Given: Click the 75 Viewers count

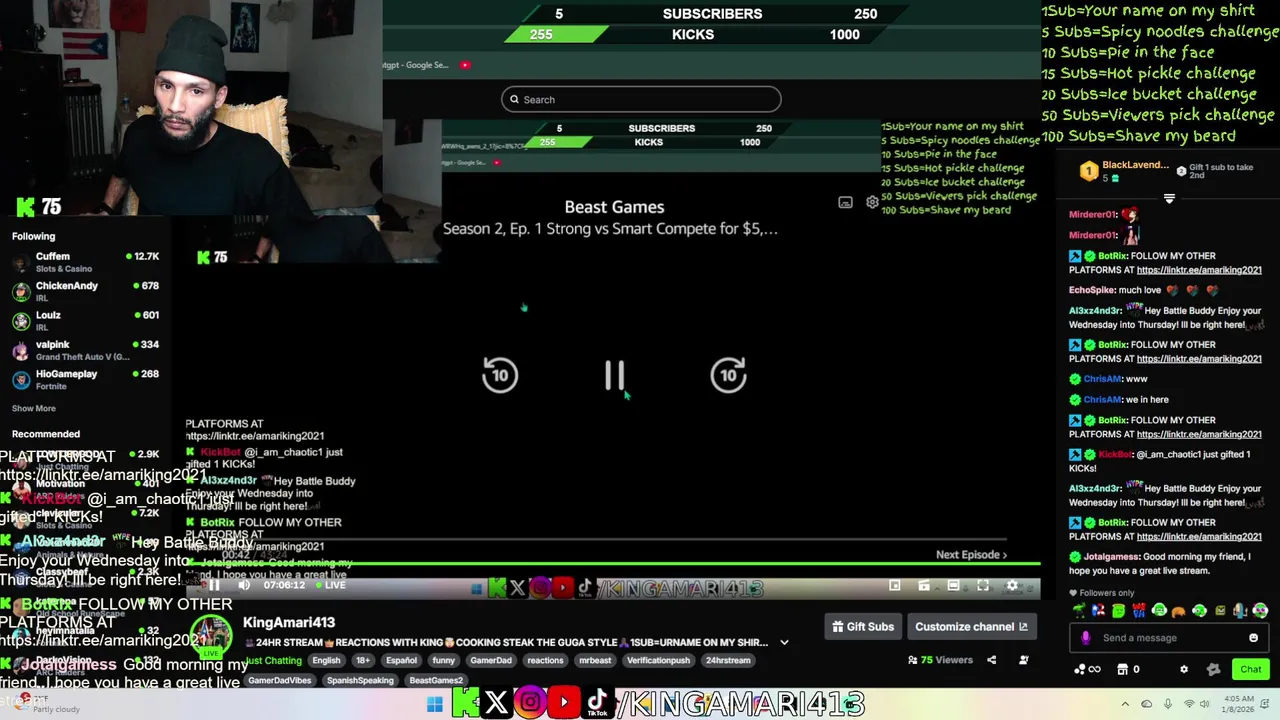Looking at the screenshot, I should coord(940,660).
